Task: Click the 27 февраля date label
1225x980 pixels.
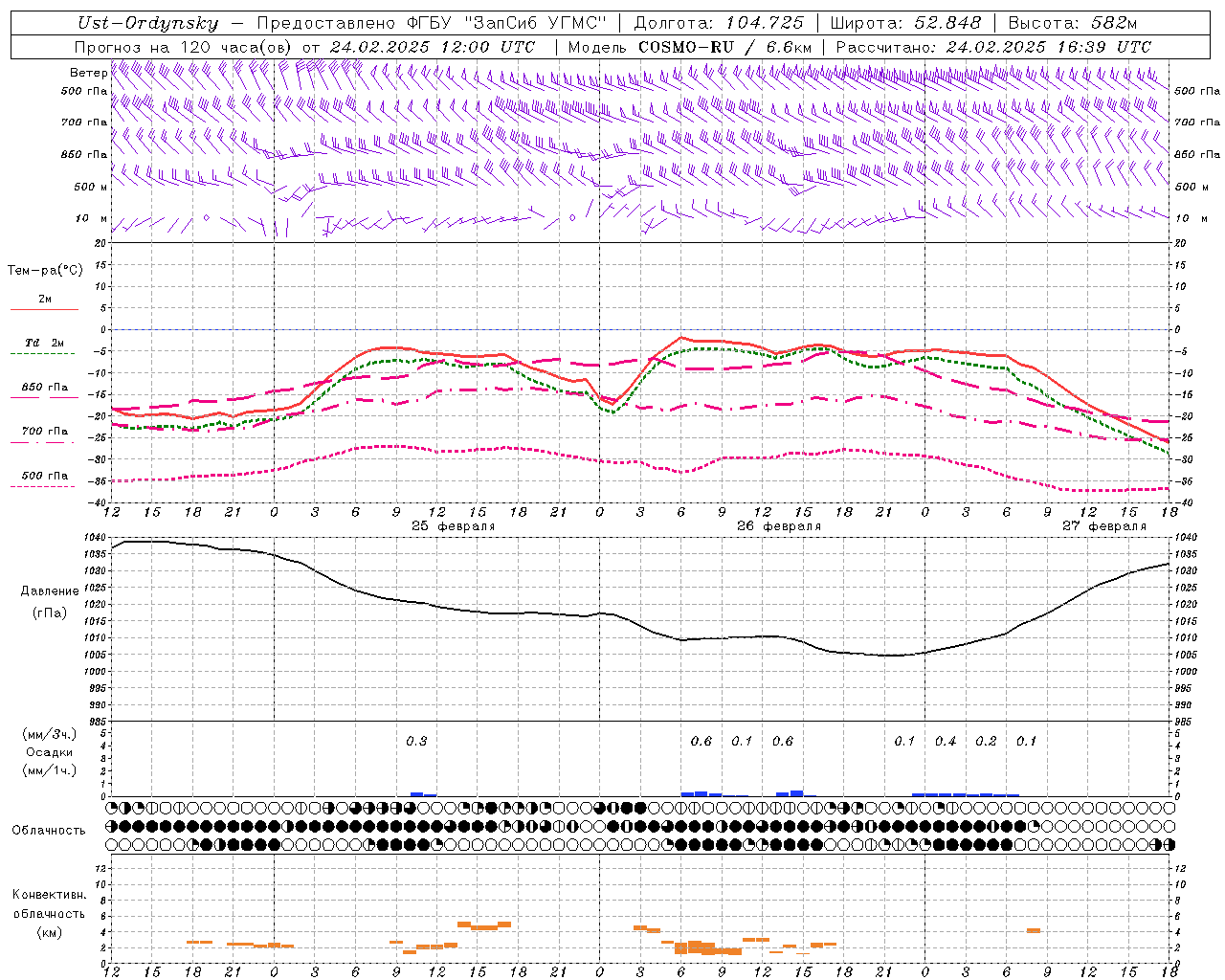Action: 1103,525
